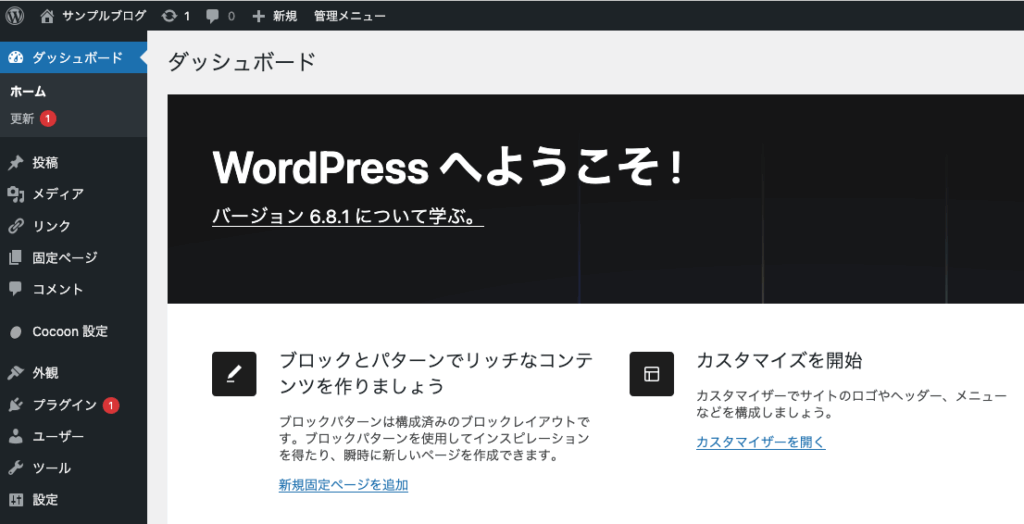Click the ブロックとパターンでリッチなコンテンツ heading
Viewport: 1024px width, 524px height.
pyautogui.click(x=436, y=373)
